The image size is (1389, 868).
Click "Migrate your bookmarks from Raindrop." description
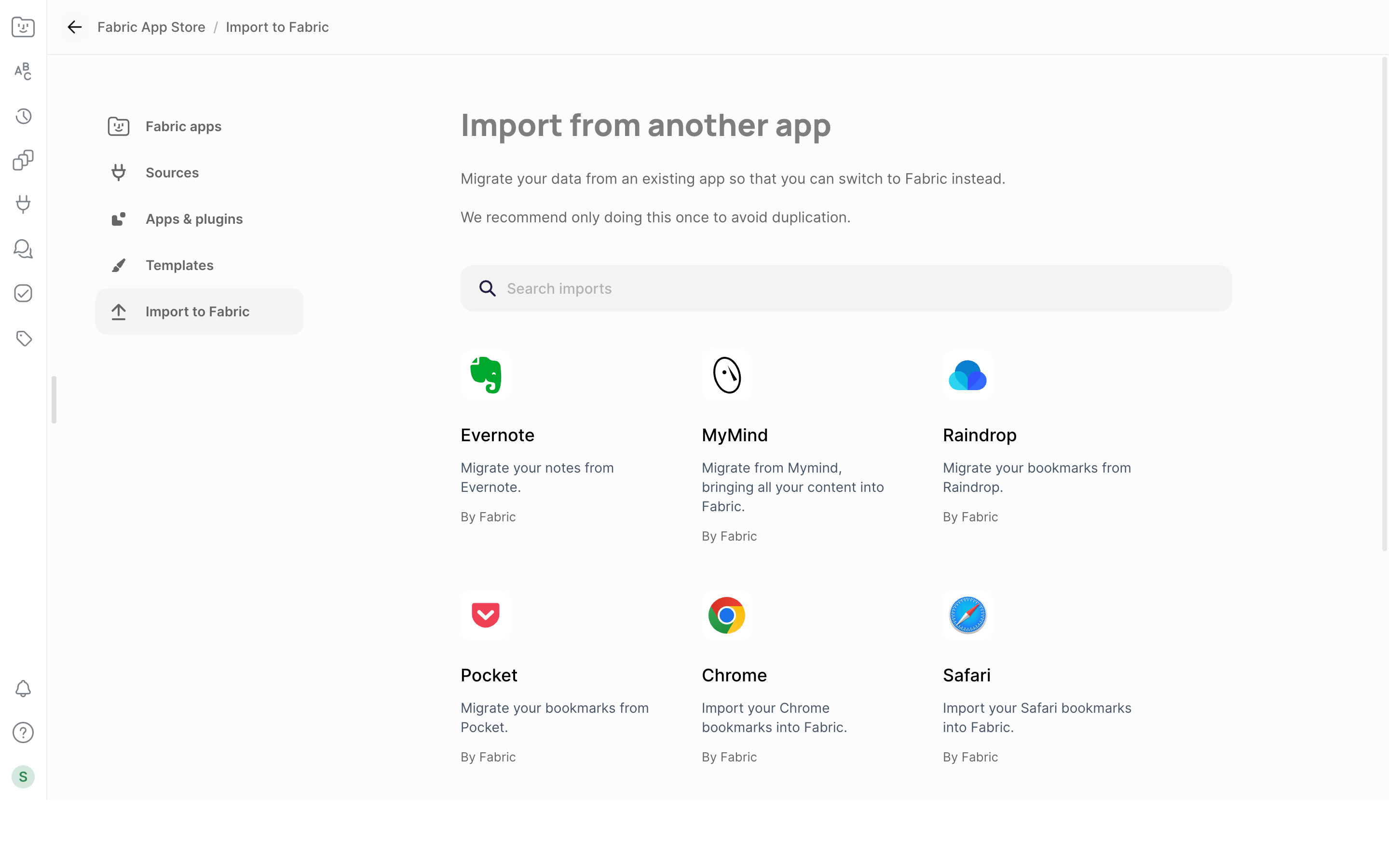1036,477
